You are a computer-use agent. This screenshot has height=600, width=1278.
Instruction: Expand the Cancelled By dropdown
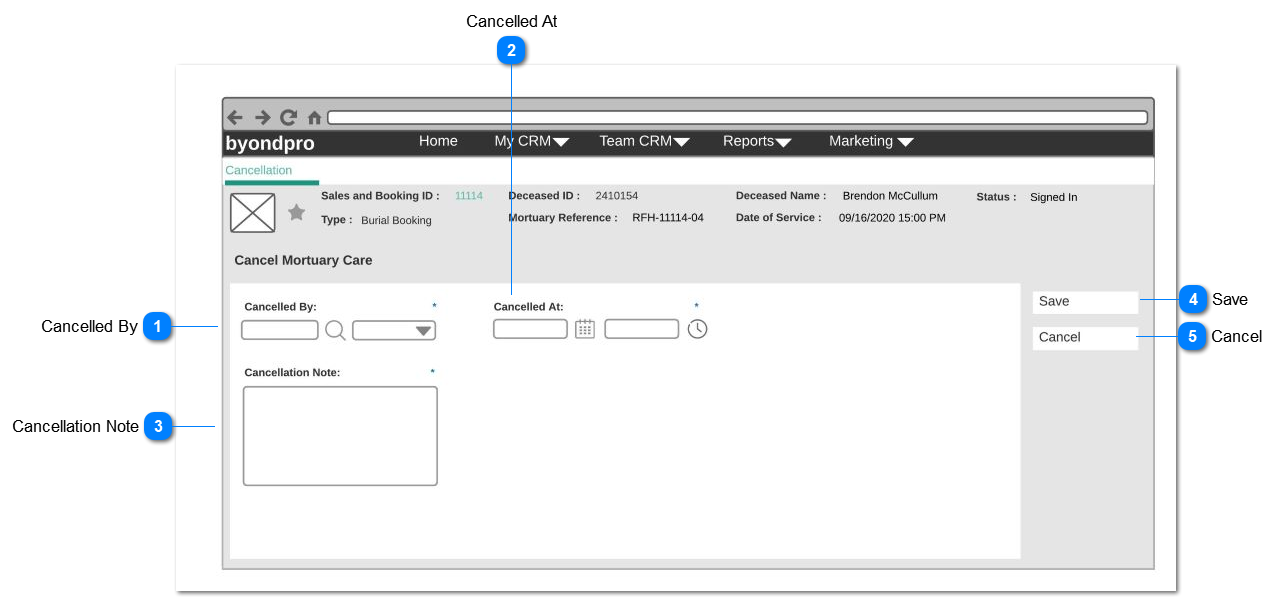coord(394,330)
